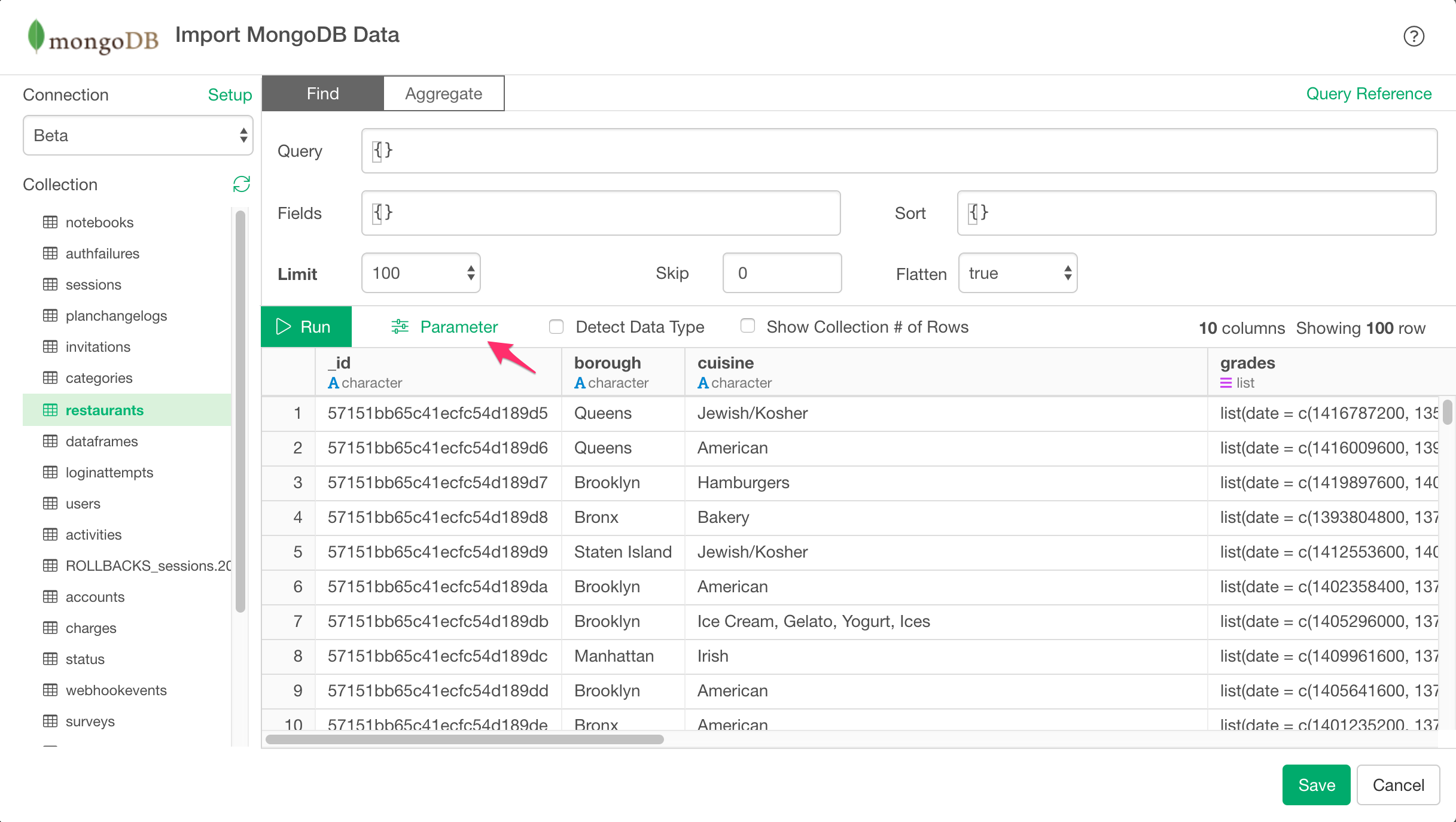Click the horizontal table scrollbar
1456x822 pixels.
point(465,739)
